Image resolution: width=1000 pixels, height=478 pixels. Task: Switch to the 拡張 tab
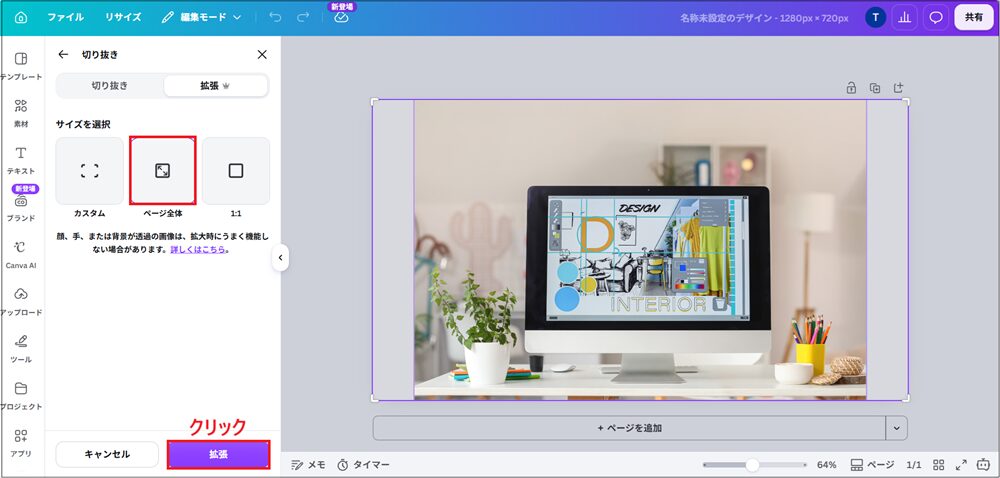tap(215, 85)
